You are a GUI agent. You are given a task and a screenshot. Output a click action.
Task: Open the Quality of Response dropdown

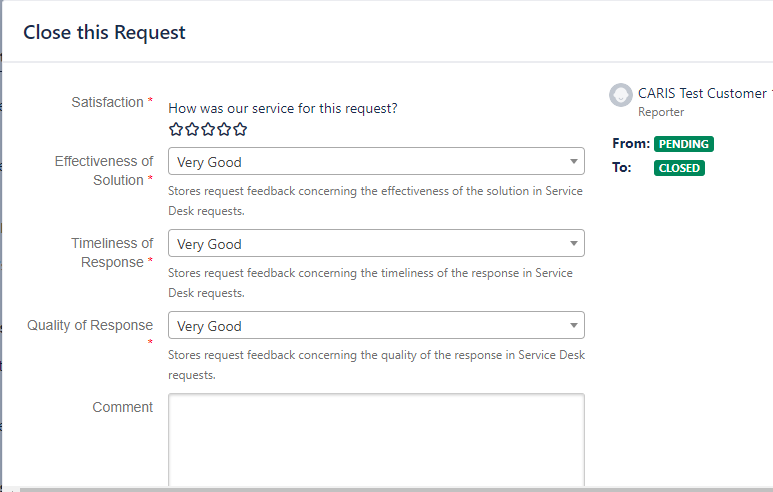(x=376, y=325)
